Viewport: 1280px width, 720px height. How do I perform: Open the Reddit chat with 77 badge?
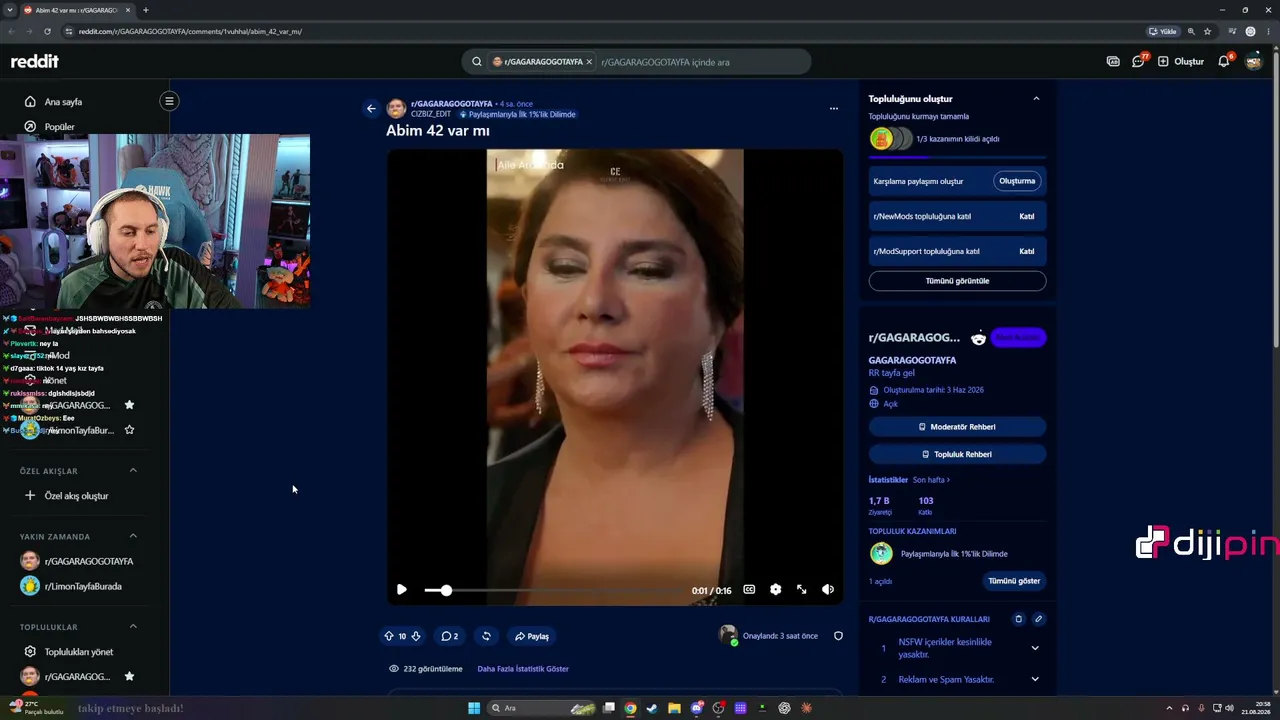coord(1139,61)
